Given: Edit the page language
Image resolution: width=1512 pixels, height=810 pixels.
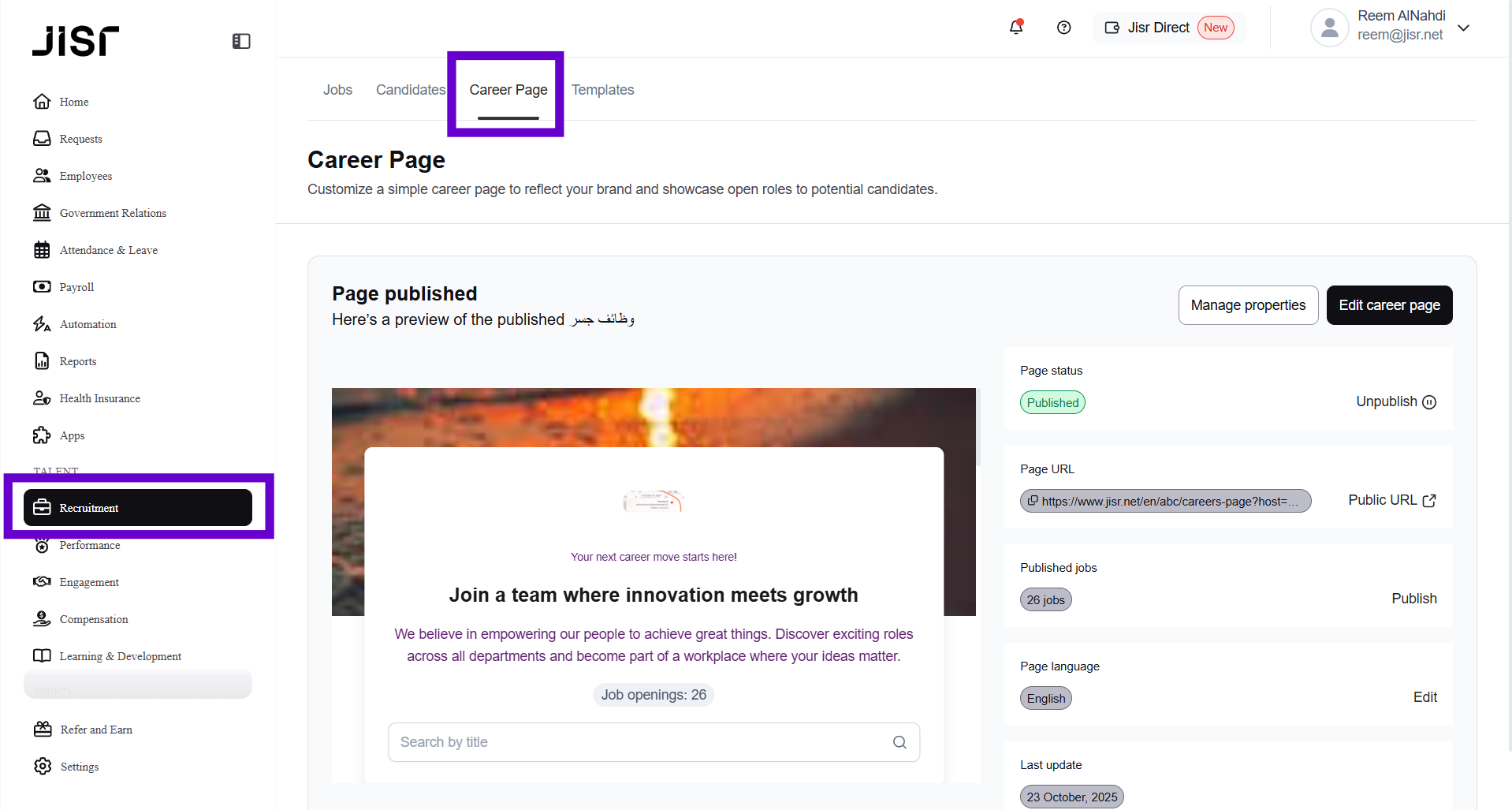Looking at the screenshot, I should tap(1424, 697).
